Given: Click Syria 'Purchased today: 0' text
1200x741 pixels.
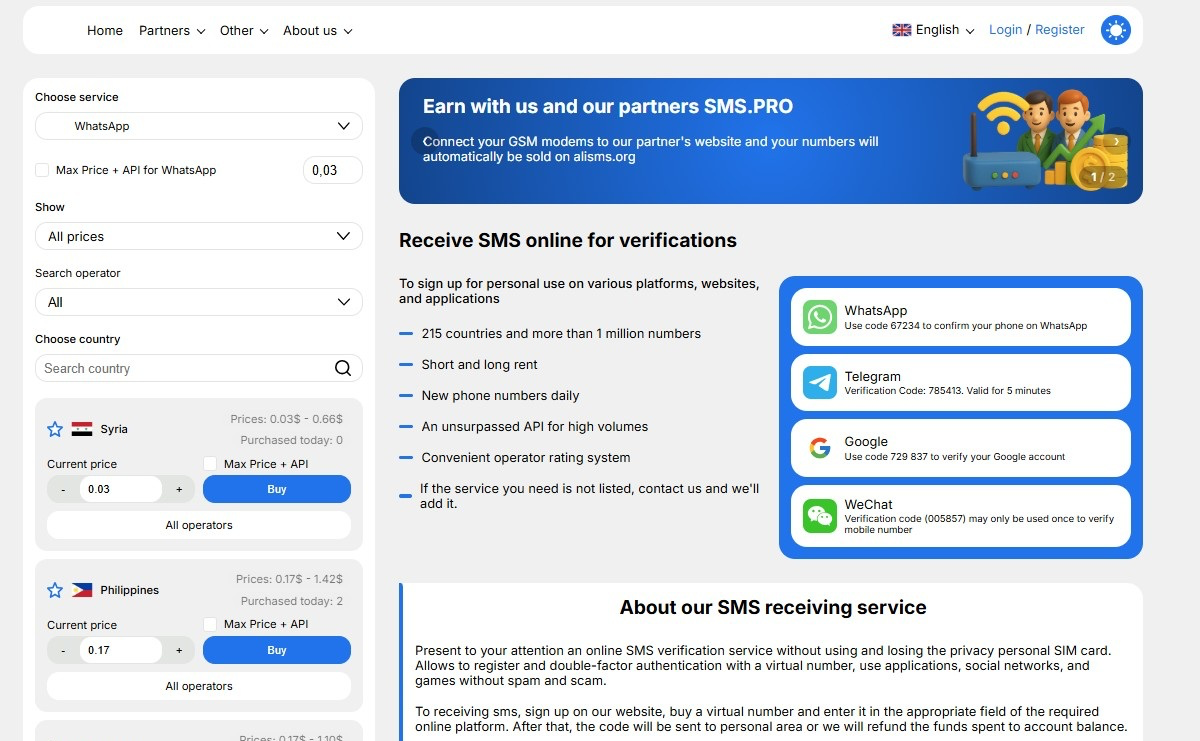Looking at the screenshot, I should click(x=292, y=440).
